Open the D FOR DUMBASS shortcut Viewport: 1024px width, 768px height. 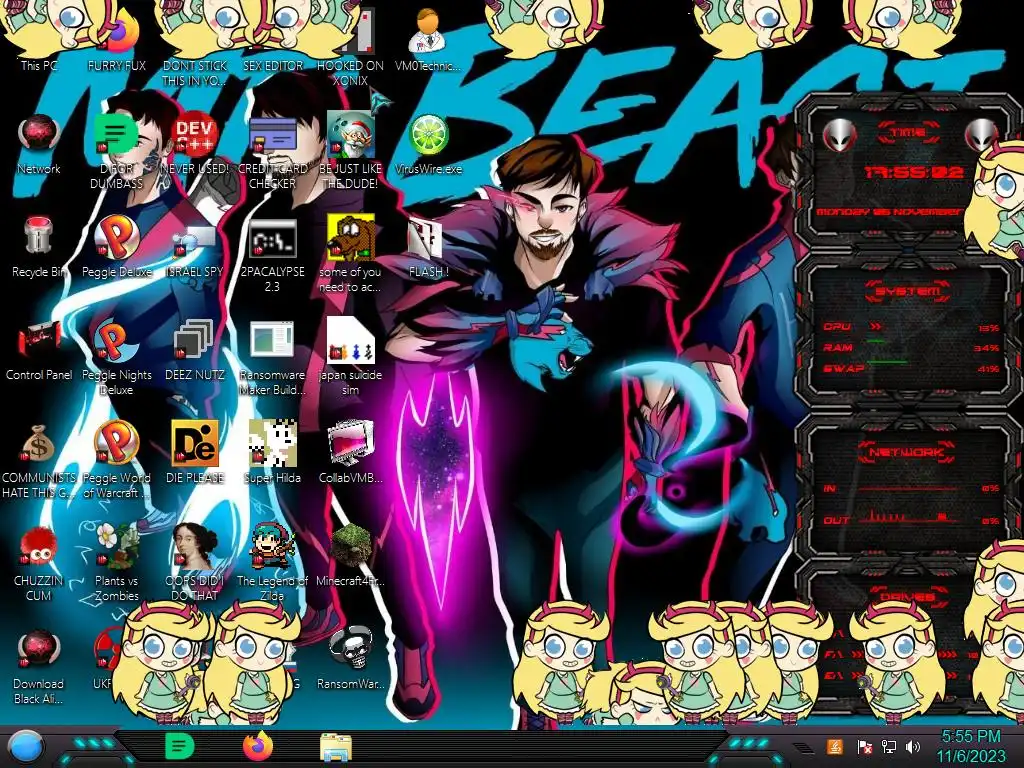116,152
